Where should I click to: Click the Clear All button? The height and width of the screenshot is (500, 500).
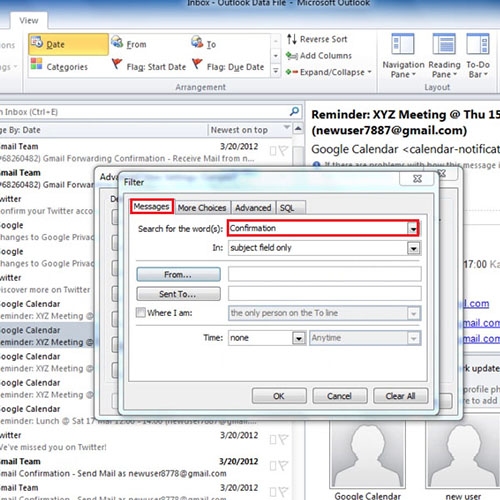(x=400, y=396)
